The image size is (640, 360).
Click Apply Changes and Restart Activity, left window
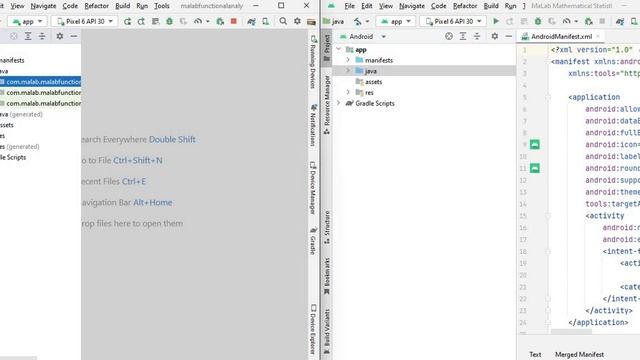141,21
